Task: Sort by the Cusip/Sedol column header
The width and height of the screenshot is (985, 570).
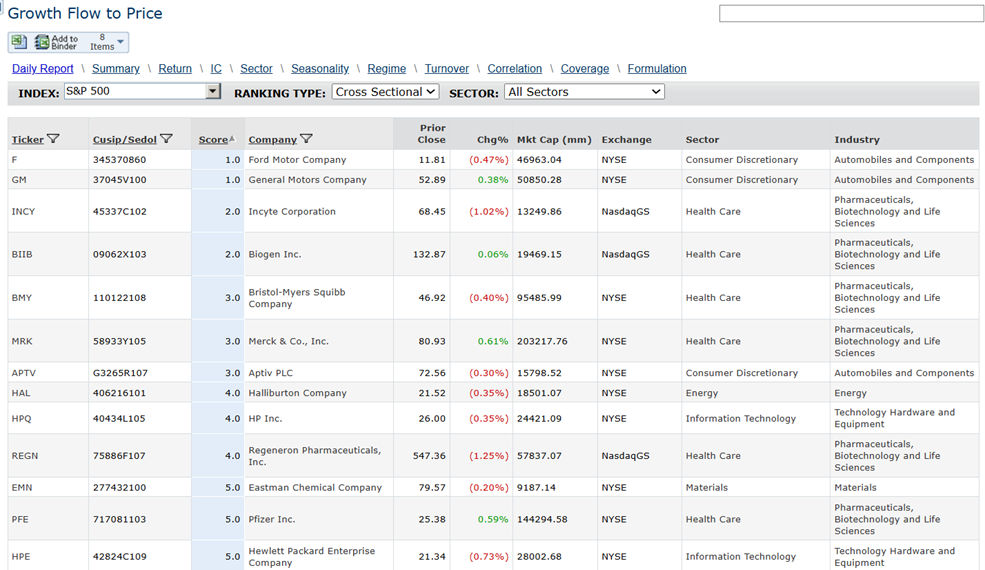Action: pos(124,140)
